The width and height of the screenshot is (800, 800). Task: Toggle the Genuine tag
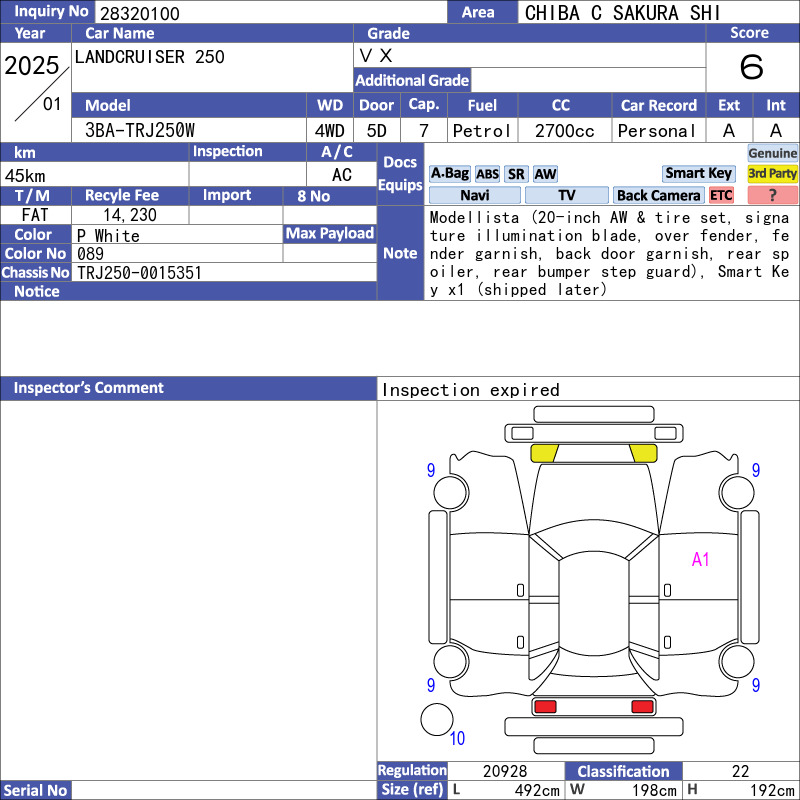coord(772,153)
